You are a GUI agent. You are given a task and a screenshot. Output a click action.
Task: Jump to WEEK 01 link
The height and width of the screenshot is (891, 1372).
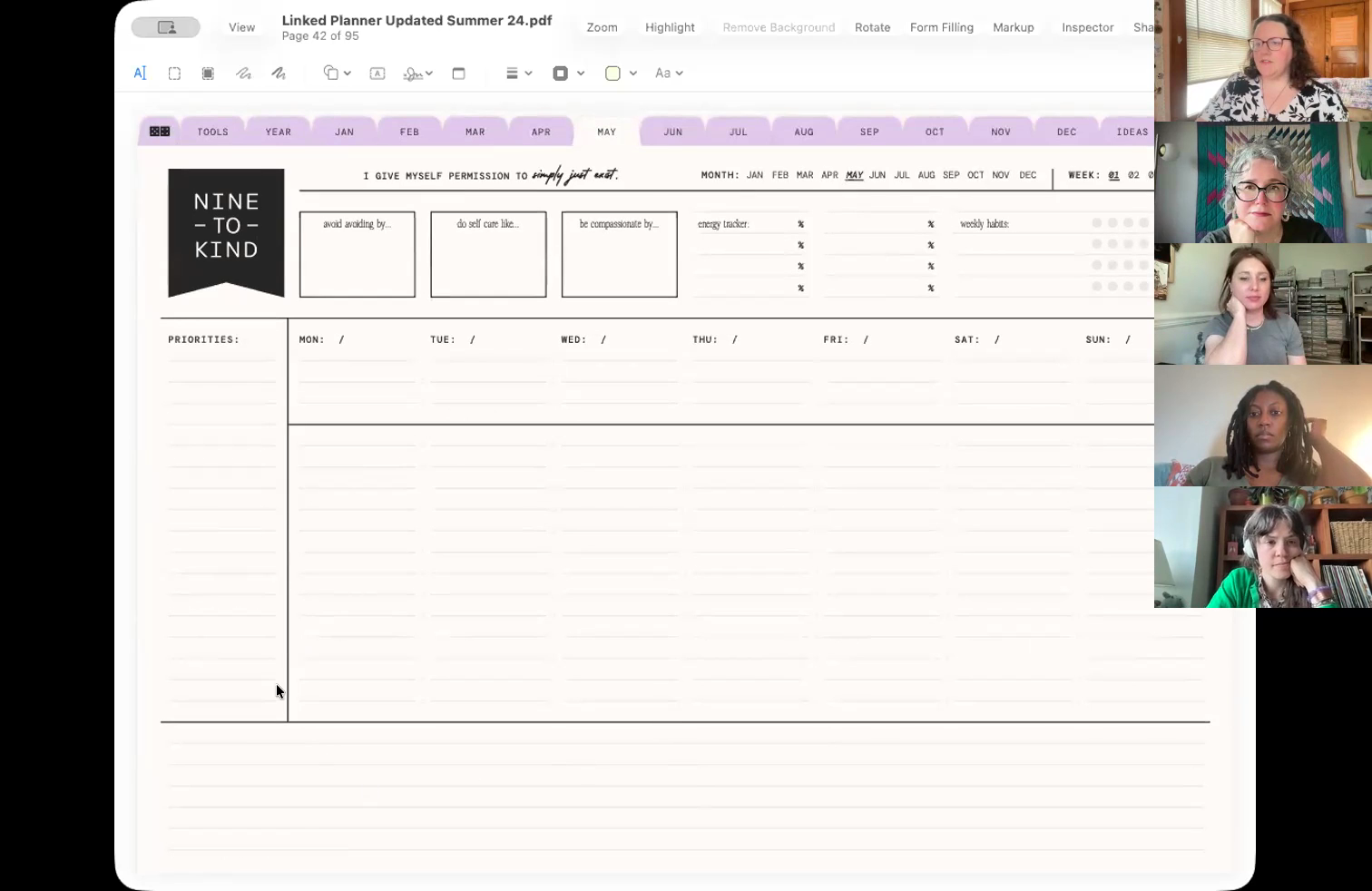[1113, 175]
